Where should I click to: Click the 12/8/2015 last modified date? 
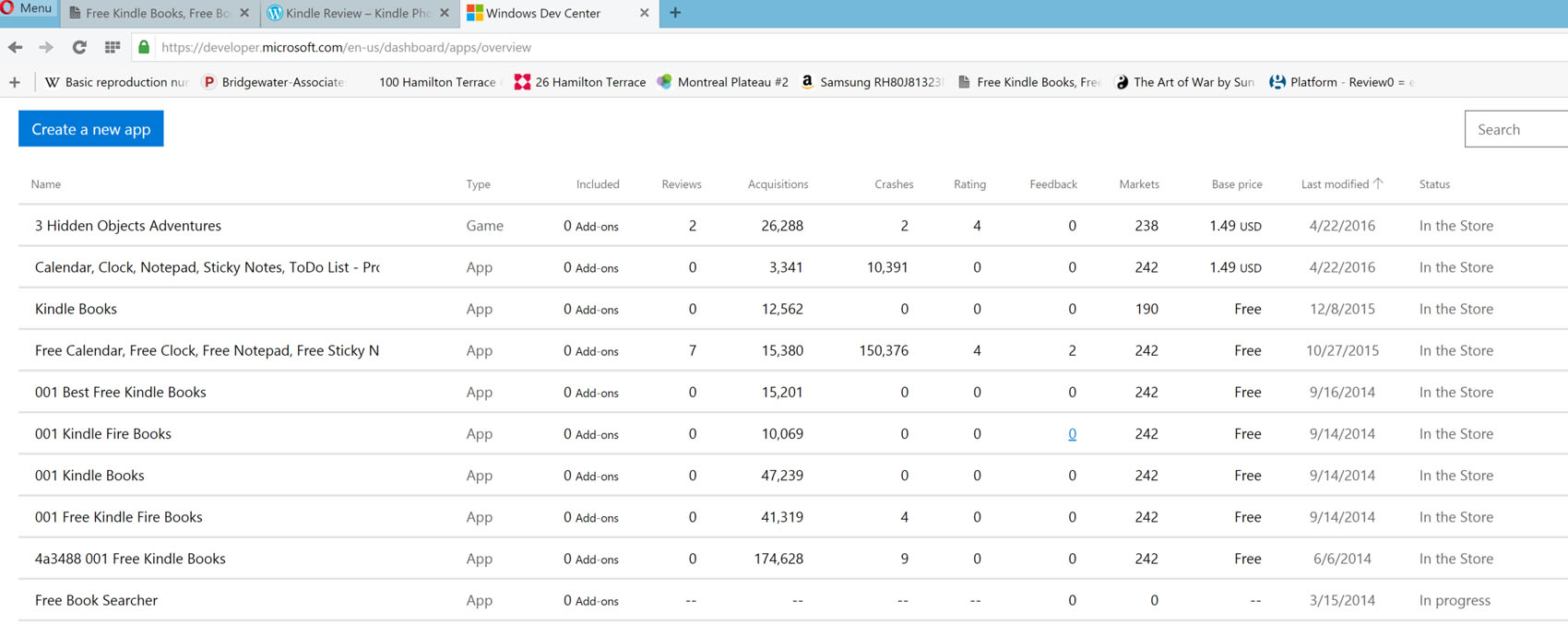click(1342, 309)
